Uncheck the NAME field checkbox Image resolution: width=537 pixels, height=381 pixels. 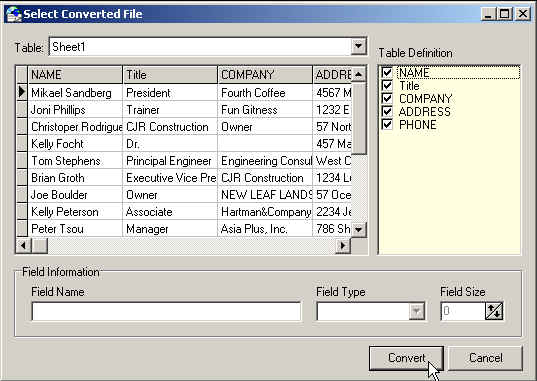(x=387, y=72)
